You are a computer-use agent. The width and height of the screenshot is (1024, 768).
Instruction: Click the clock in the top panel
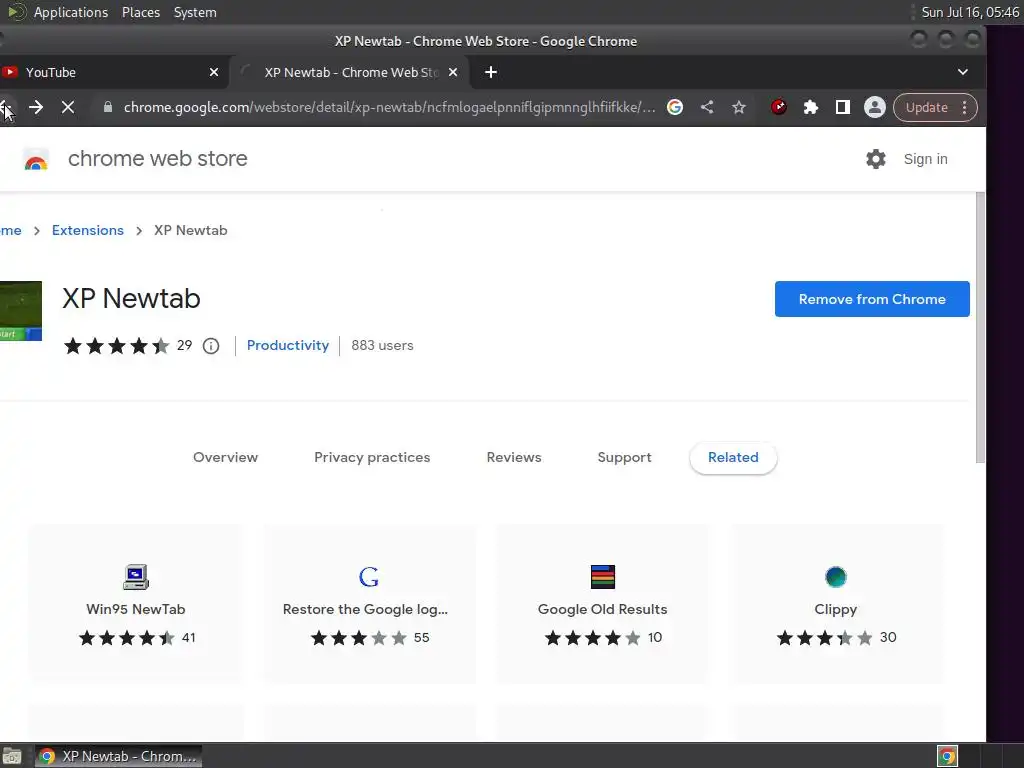(970, 12)
